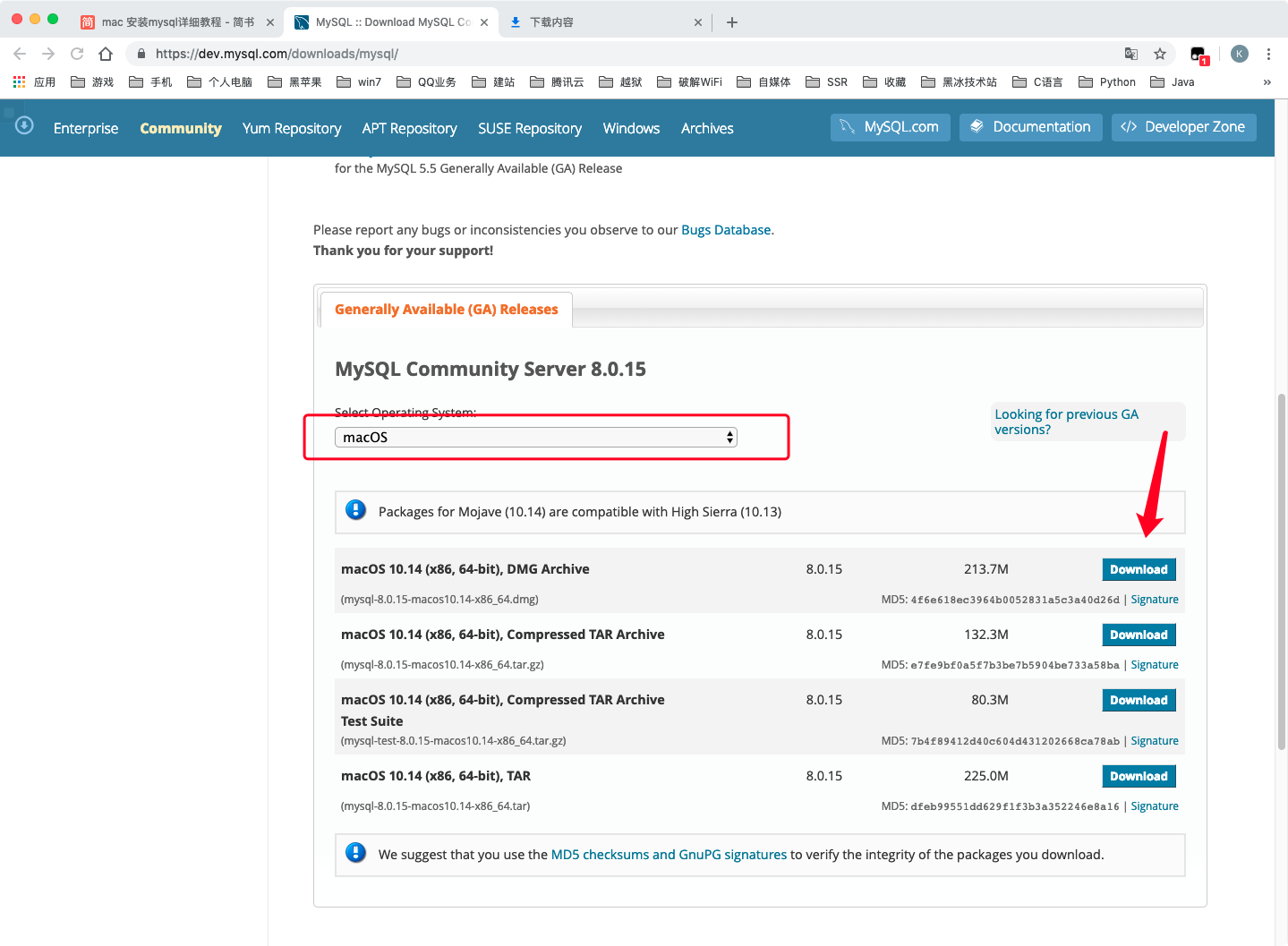Open the 收藏 bookmark folder

pos(884,82)
